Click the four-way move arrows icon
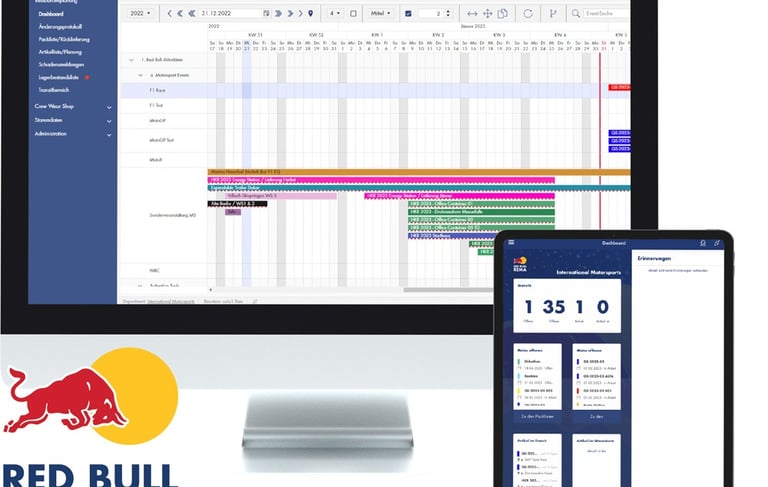This screenshot has width=768, height=487. [x=488, y=14]
